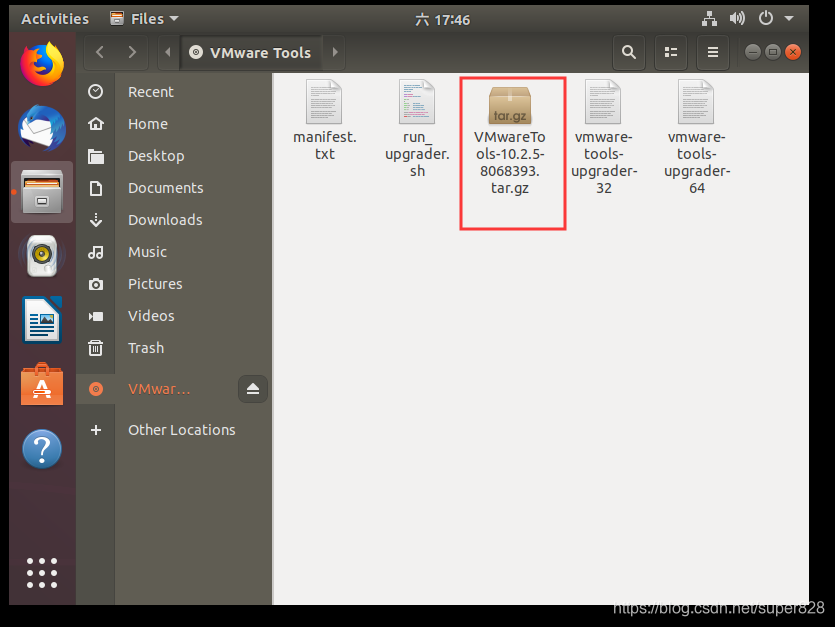
Task: Click the Home house icon
Action: tap(96, 124)
